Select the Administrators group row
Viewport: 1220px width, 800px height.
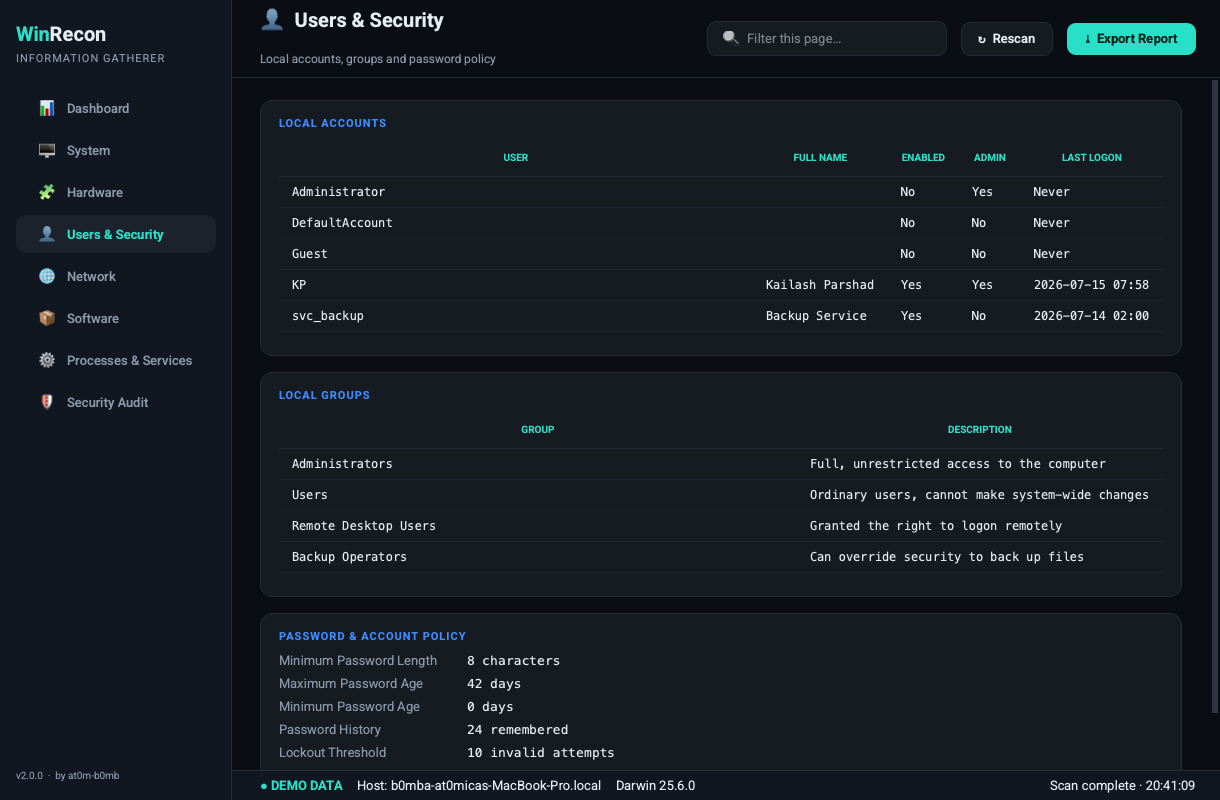coord(721,464)
